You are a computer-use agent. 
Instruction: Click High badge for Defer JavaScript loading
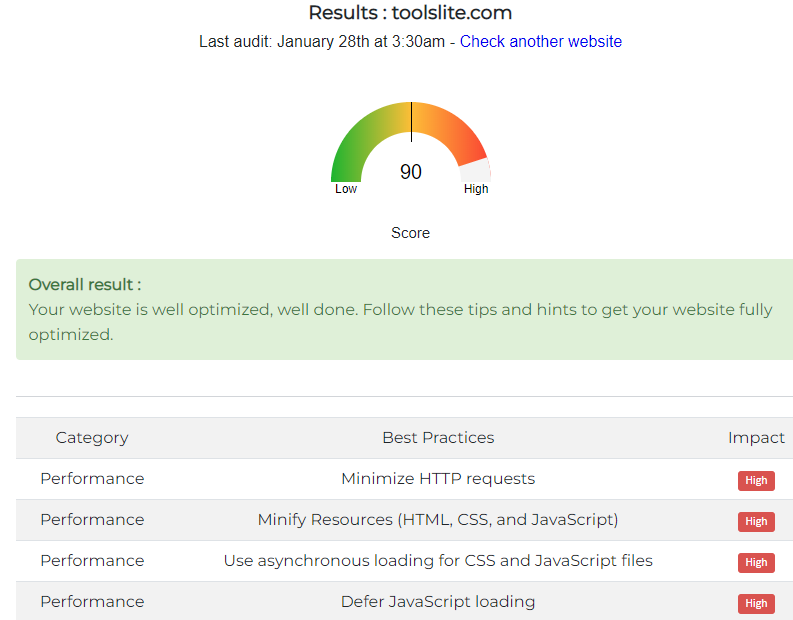point(756,603)
